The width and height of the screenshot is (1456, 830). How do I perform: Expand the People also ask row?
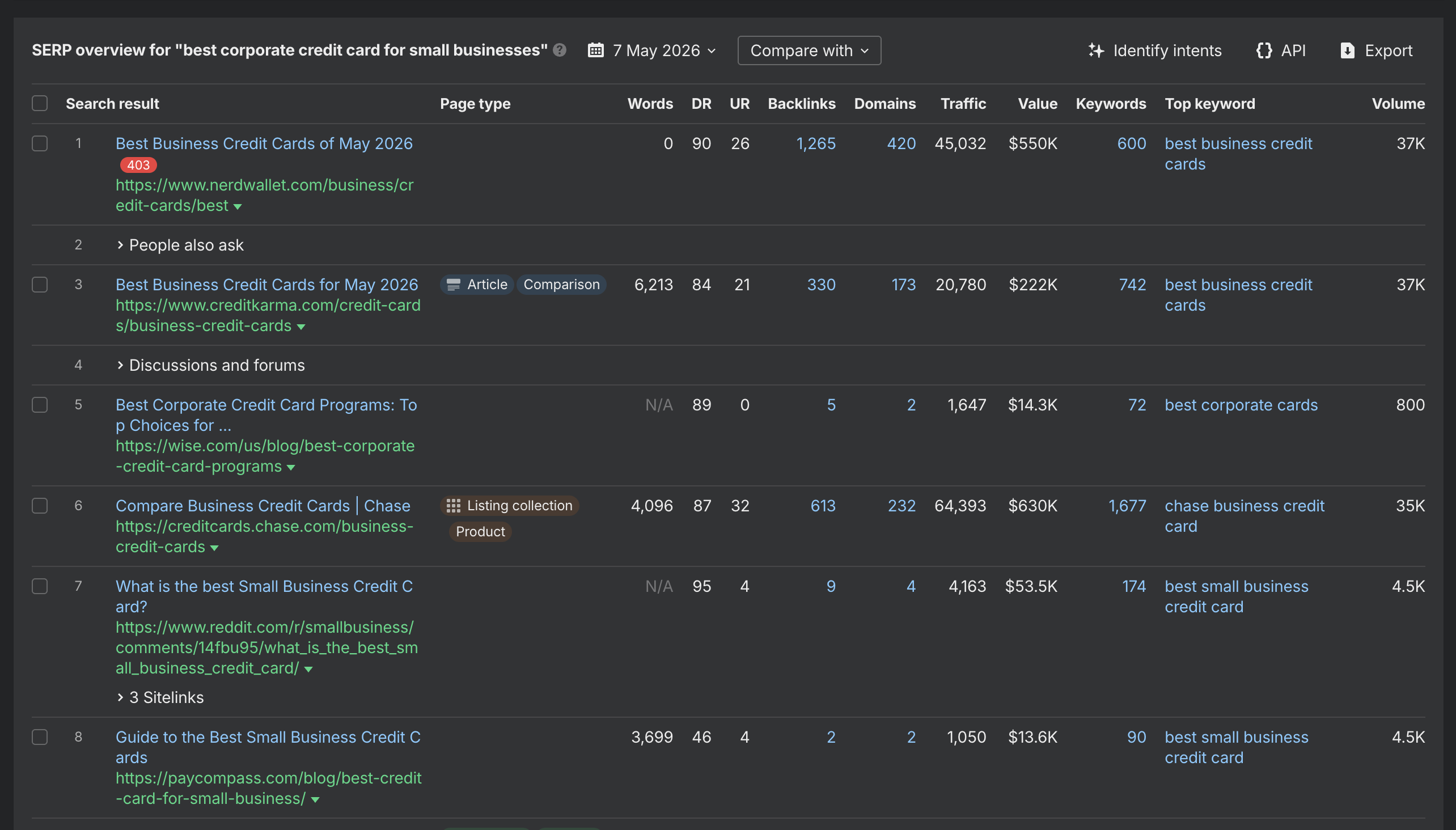[x=180, y=245]
